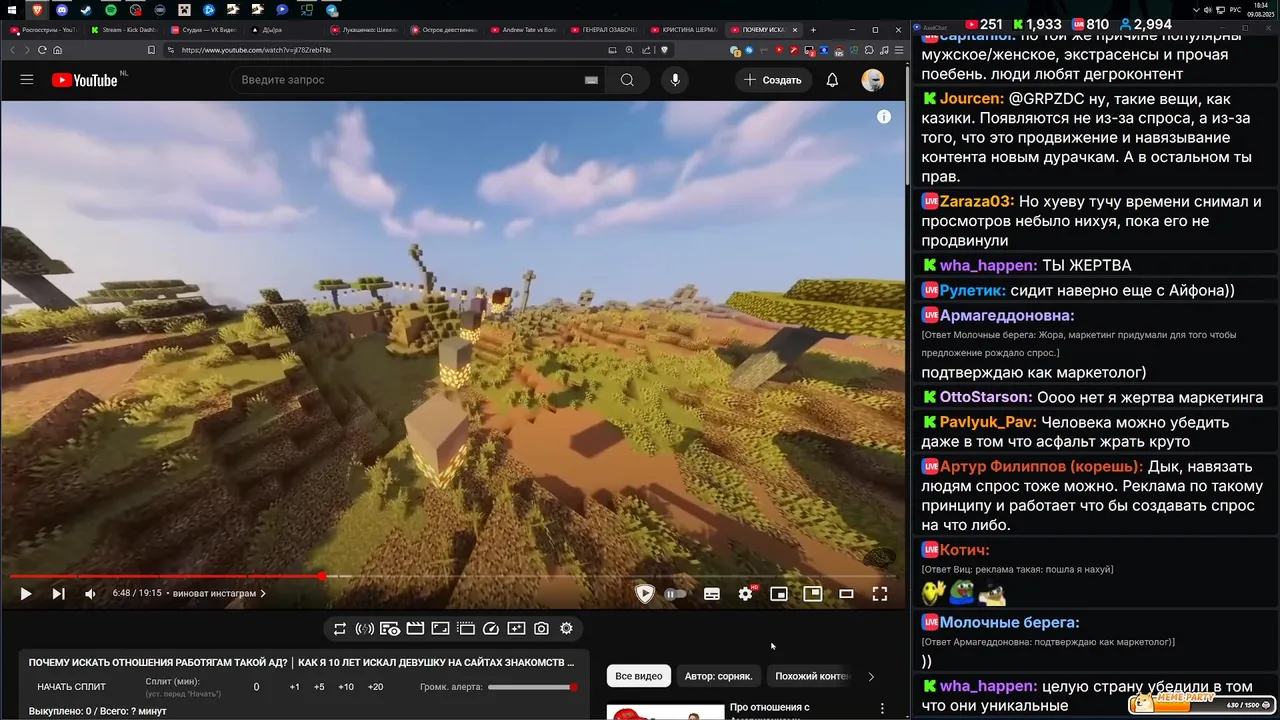Click 'Jourcen' username in chat
The height and width of the screenshot is (720, 1280).
point(971,99)
